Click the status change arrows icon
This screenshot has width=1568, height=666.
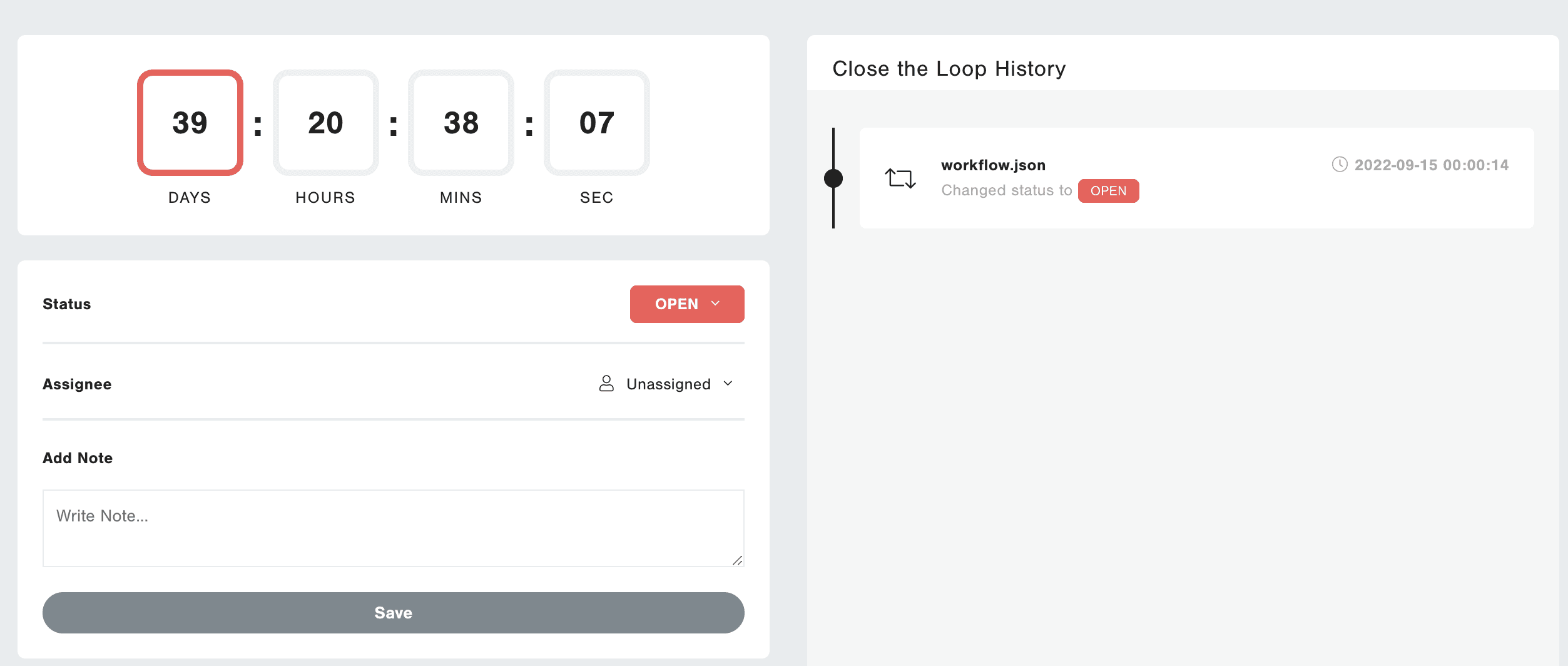coord(900,178)
